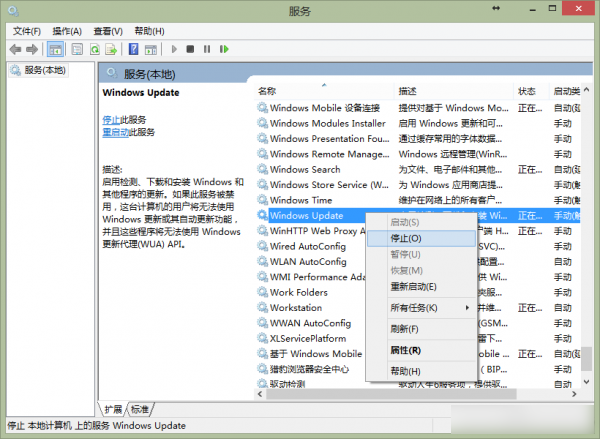The height and width of the screenshot is (439, 600).
Task: Select the Windows Store Service row
Action: [x=418, y=184]
